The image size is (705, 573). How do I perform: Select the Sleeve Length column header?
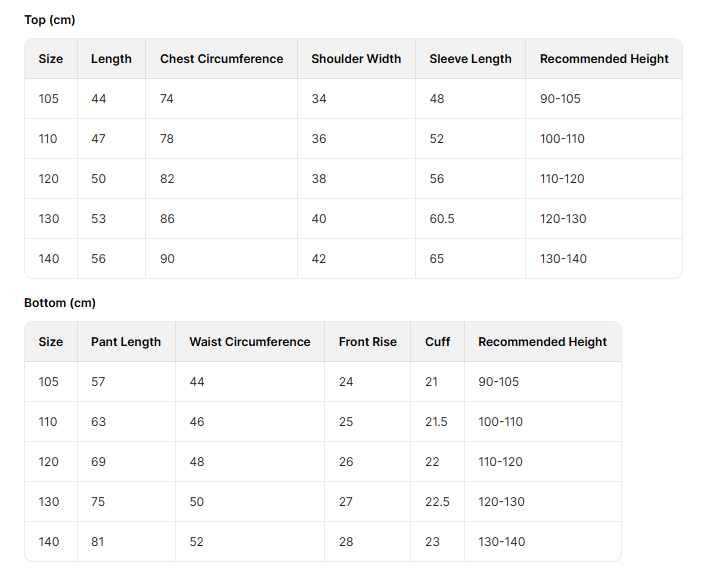pos(470,59)
